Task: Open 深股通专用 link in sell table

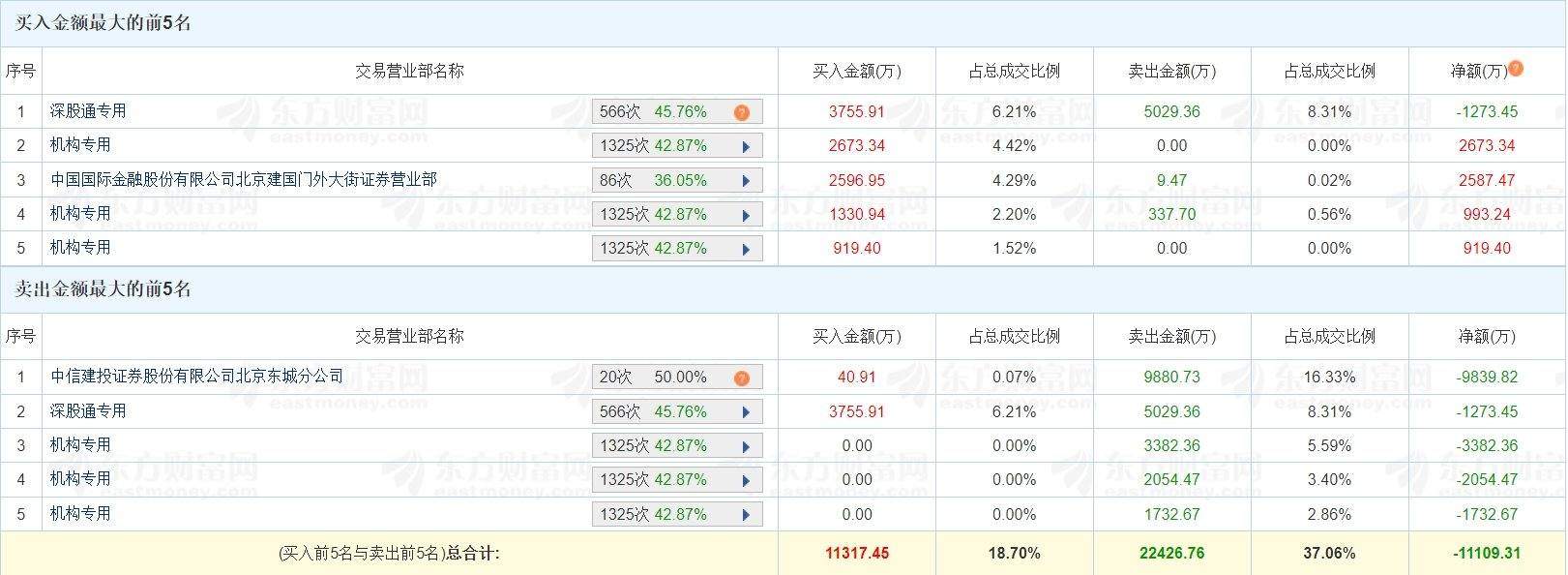Action: click(x=88, y=411)
